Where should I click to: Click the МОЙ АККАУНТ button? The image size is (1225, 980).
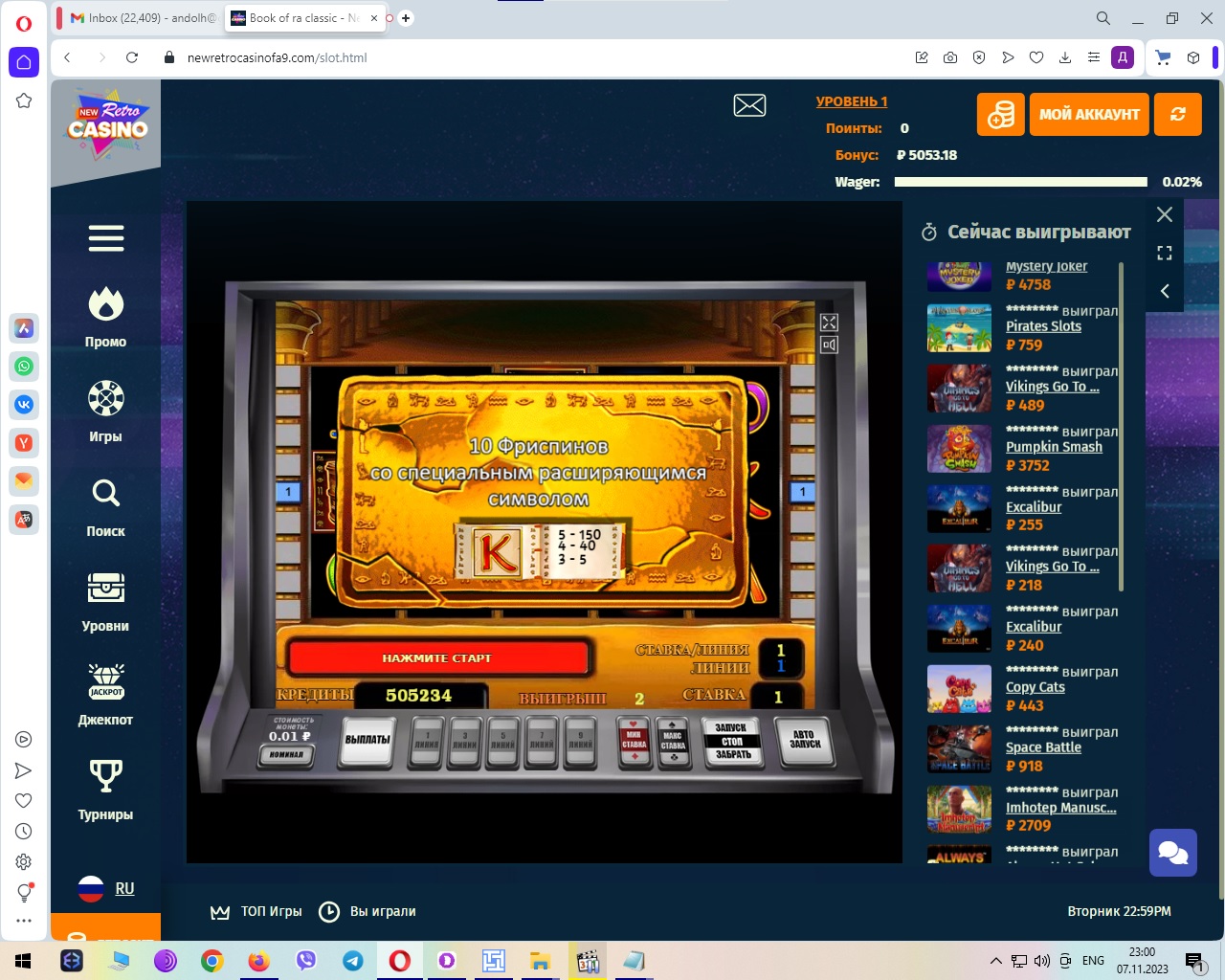pos(1089,115)
